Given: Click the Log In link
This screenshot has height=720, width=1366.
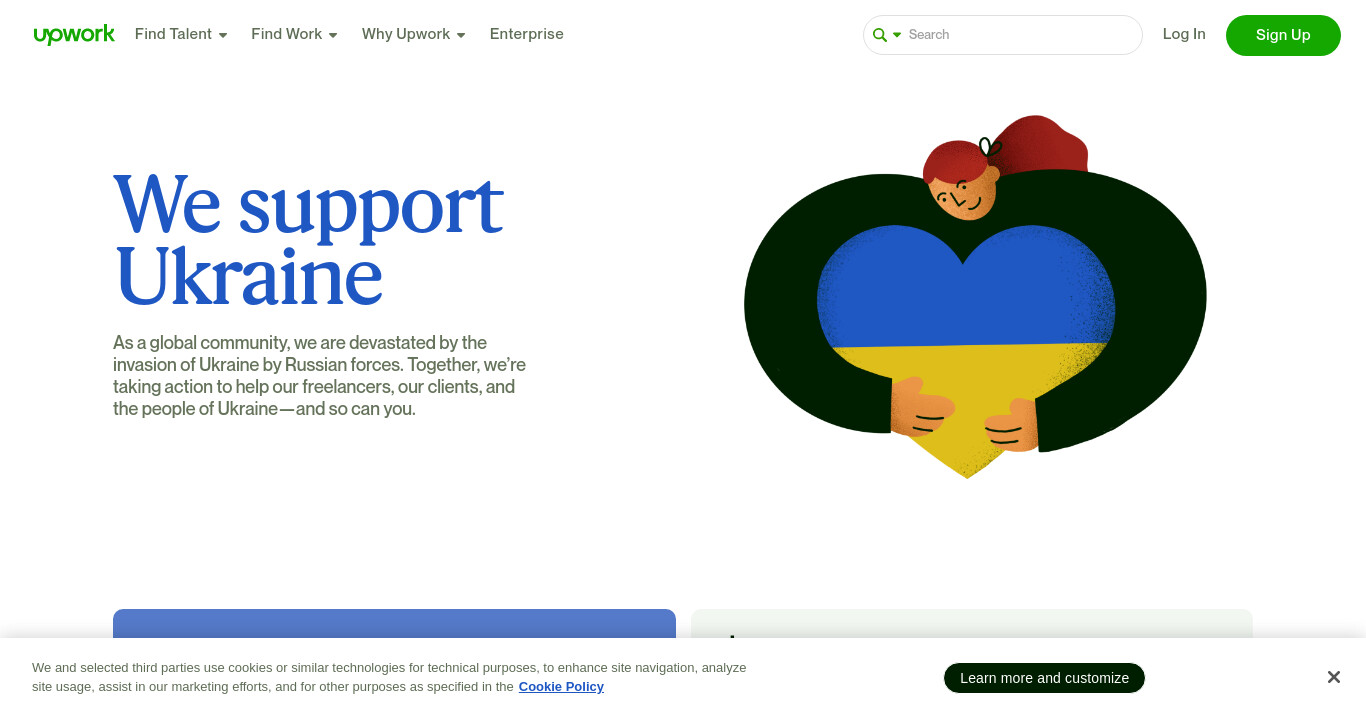Looking at the screenshot, I should (x=1184, y=34).
